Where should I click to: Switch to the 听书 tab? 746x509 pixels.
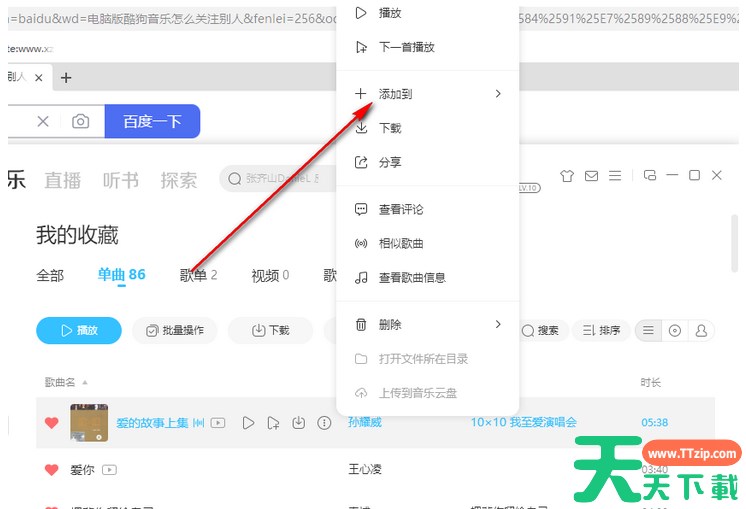click(121, 181)
